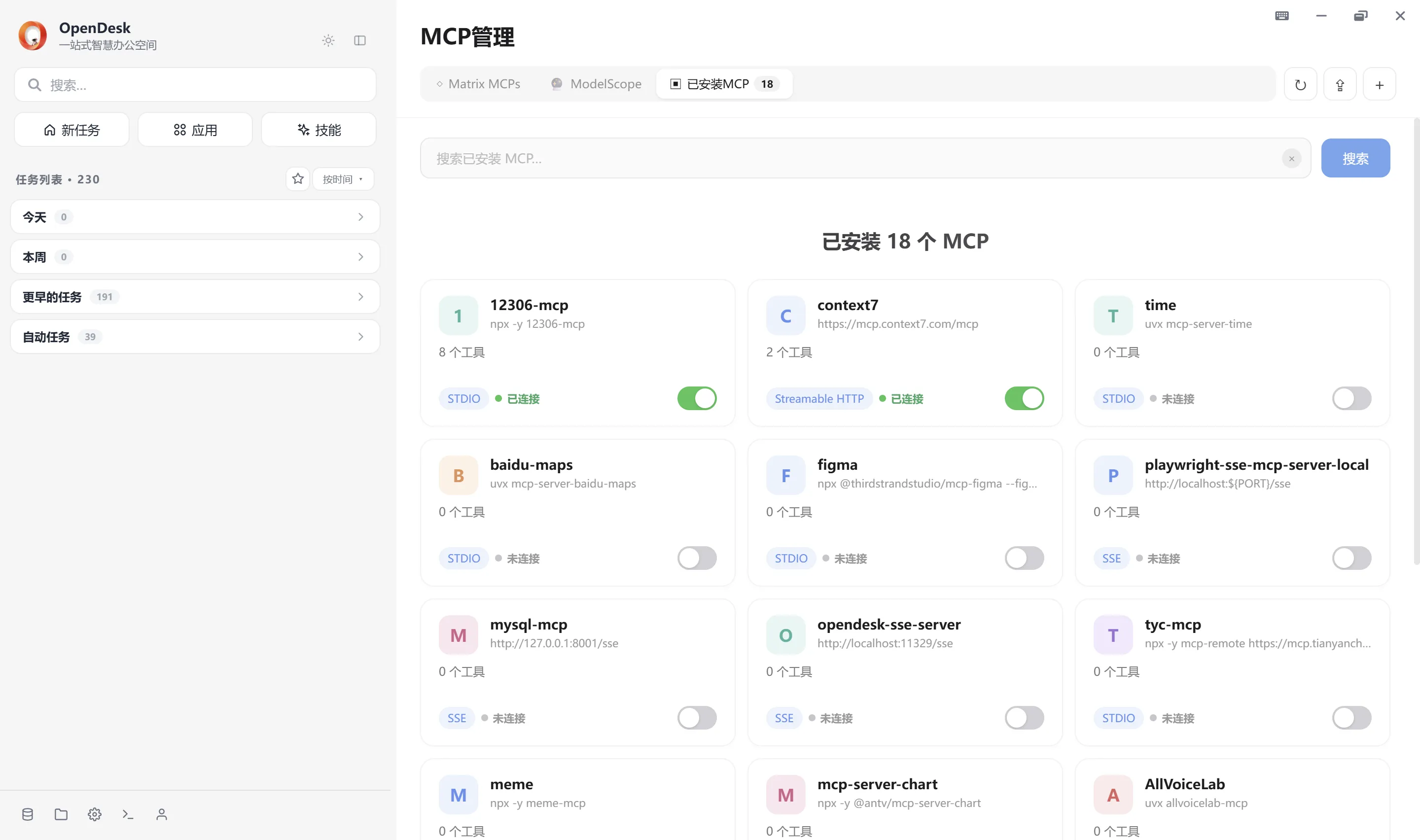Click the context7 avatar icon
Screen dimensions: 1420x840
785,315
